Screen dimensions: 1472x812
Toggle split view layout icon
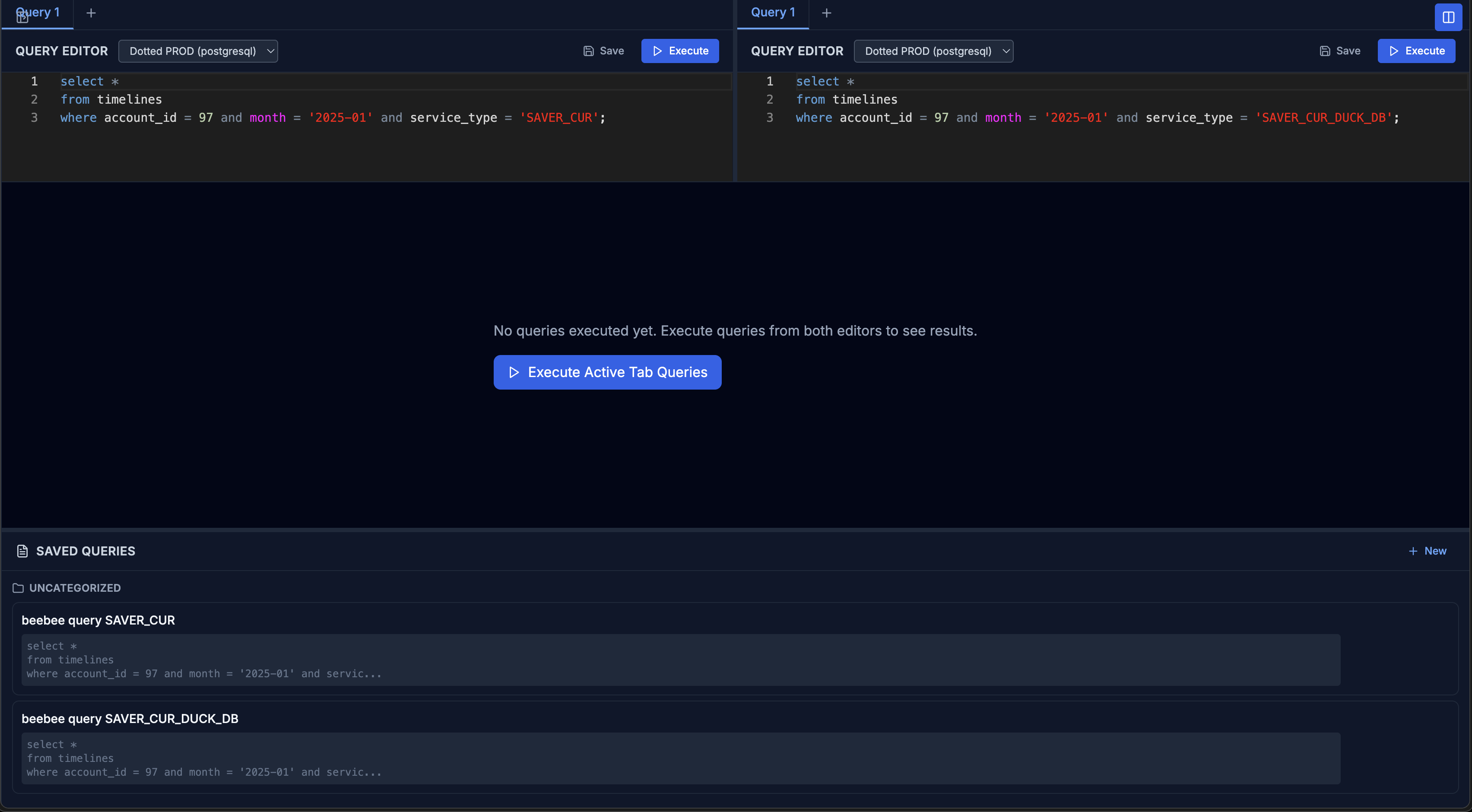click(1448, 17)
